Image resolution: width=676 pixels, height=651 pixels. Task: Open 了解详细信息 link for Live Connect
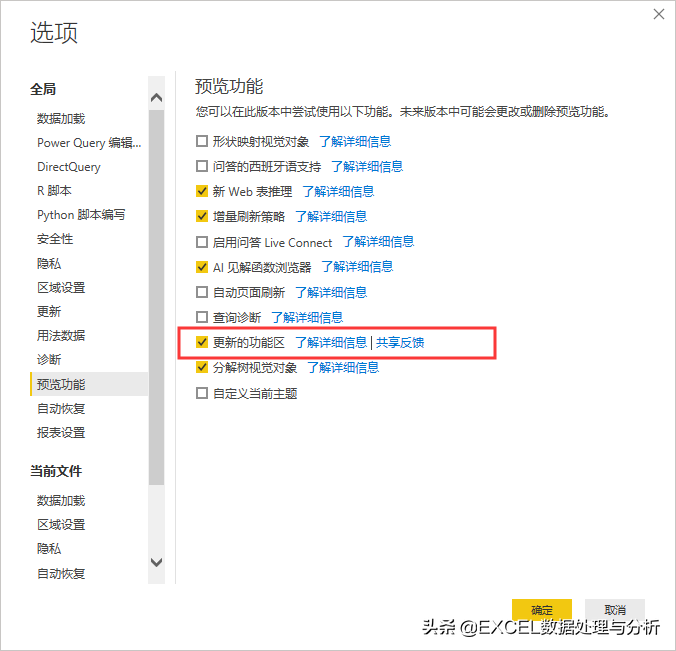pos(378,242)
